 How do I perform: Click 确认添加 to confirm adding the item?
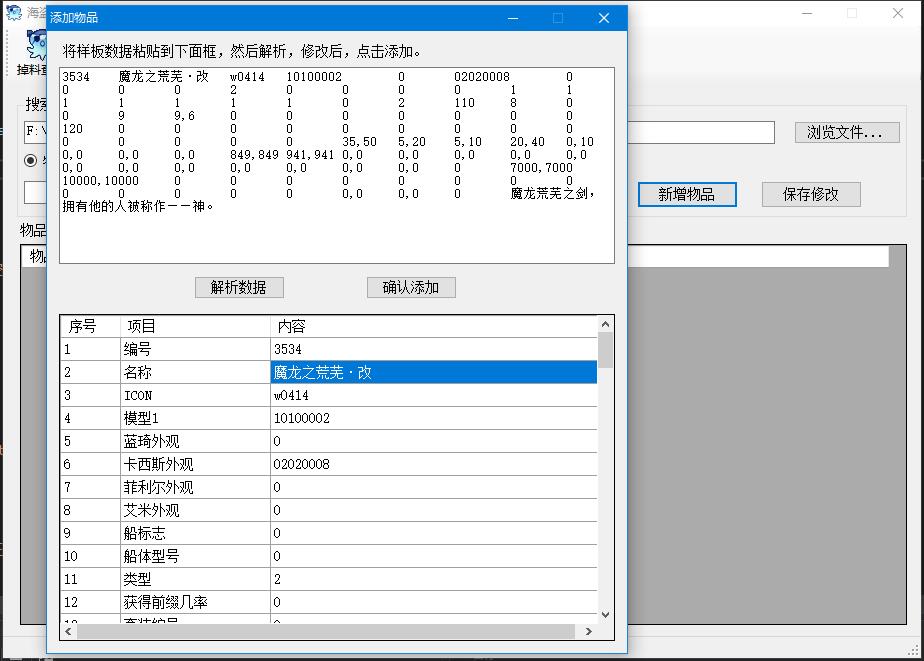[x=410, y=287]
